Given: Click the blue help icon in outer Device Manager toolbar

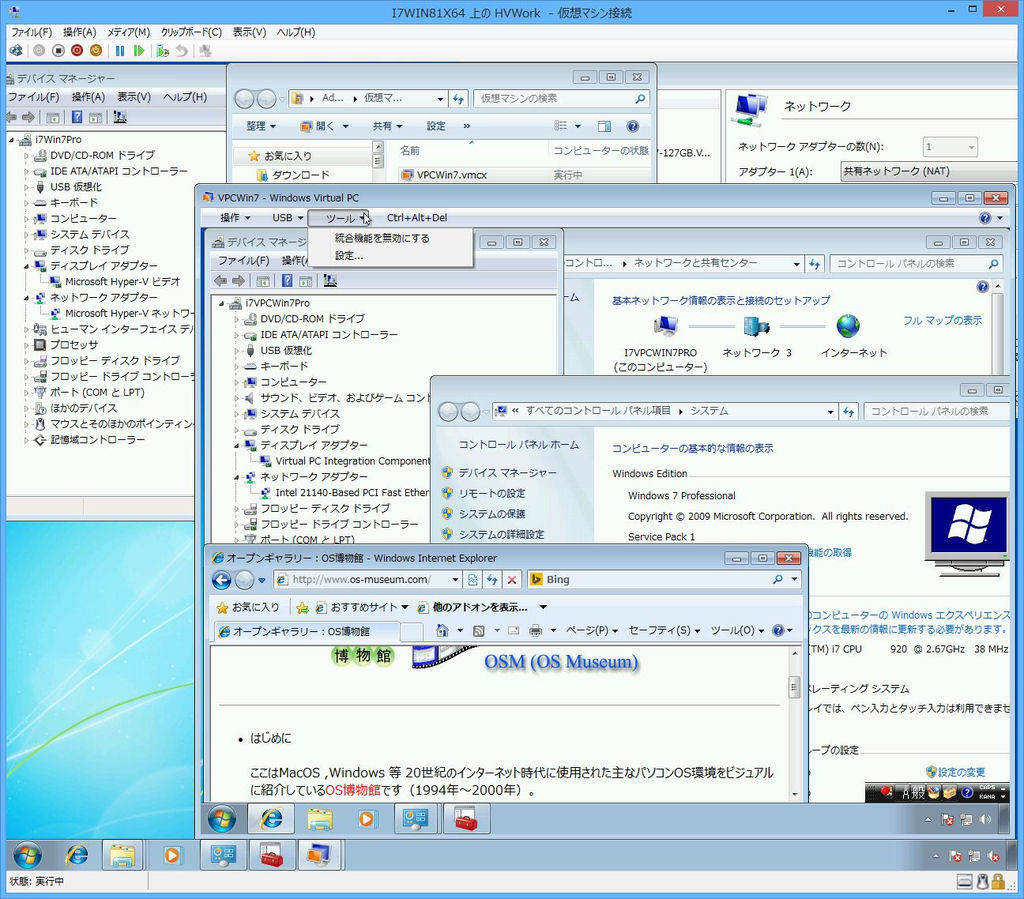Looking at the screenshot, I should pos(77,117).
